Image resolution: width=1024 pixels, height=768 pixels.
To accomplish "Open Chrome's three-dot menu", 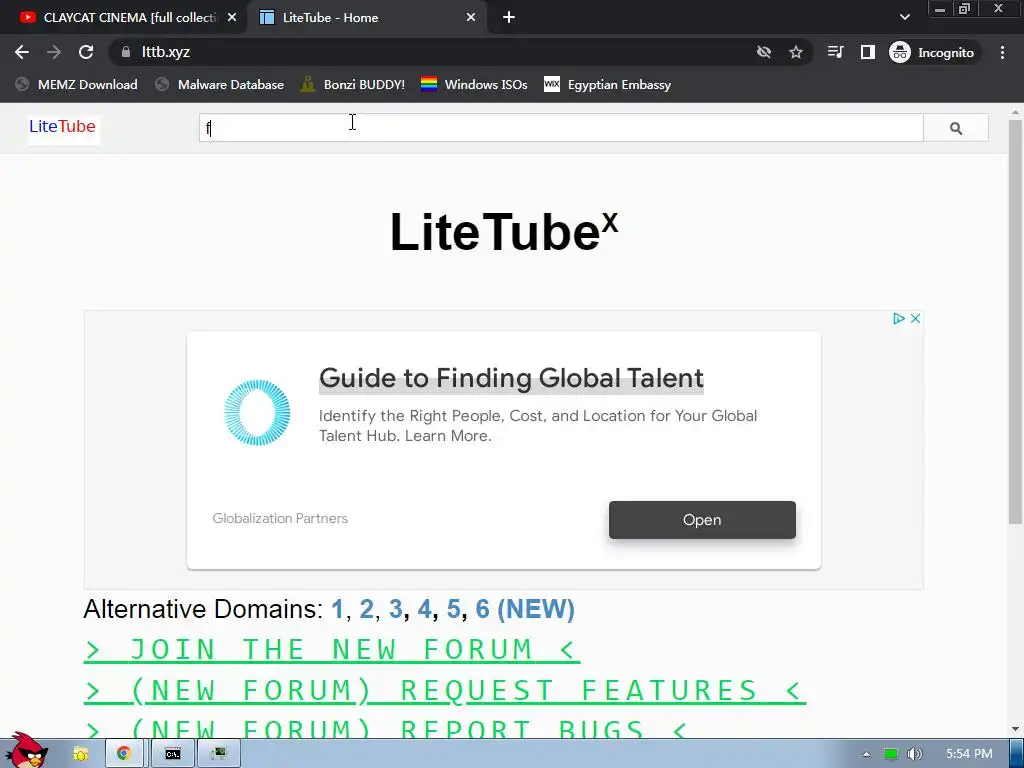I will point(1002,52).
